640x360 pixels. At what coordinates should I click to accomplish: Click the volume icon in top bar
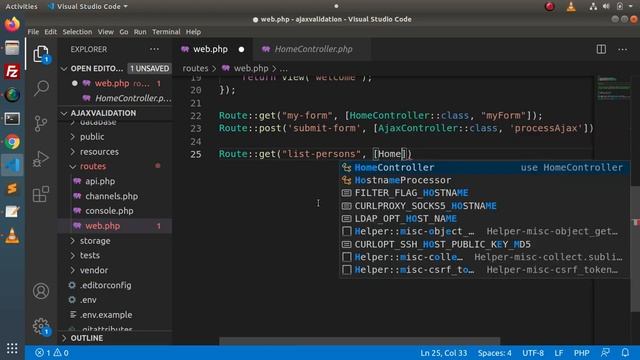[606, 6]
